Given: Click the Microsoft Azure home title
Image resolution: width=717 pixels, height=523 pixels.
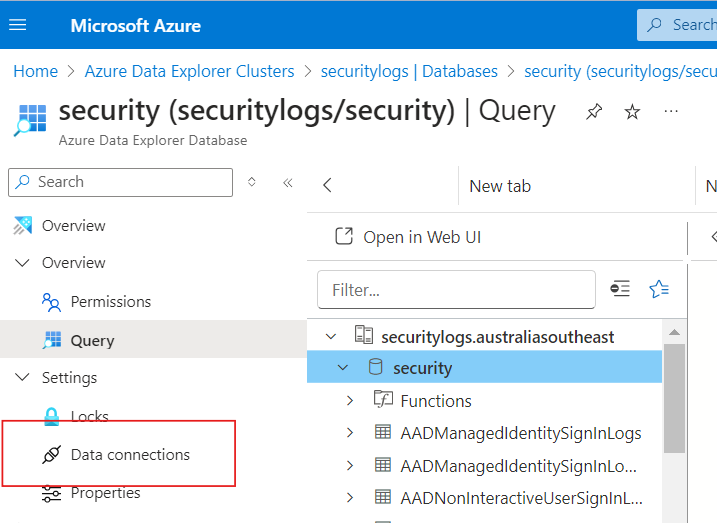Looking at the screenshot, I should click(135, 26).
